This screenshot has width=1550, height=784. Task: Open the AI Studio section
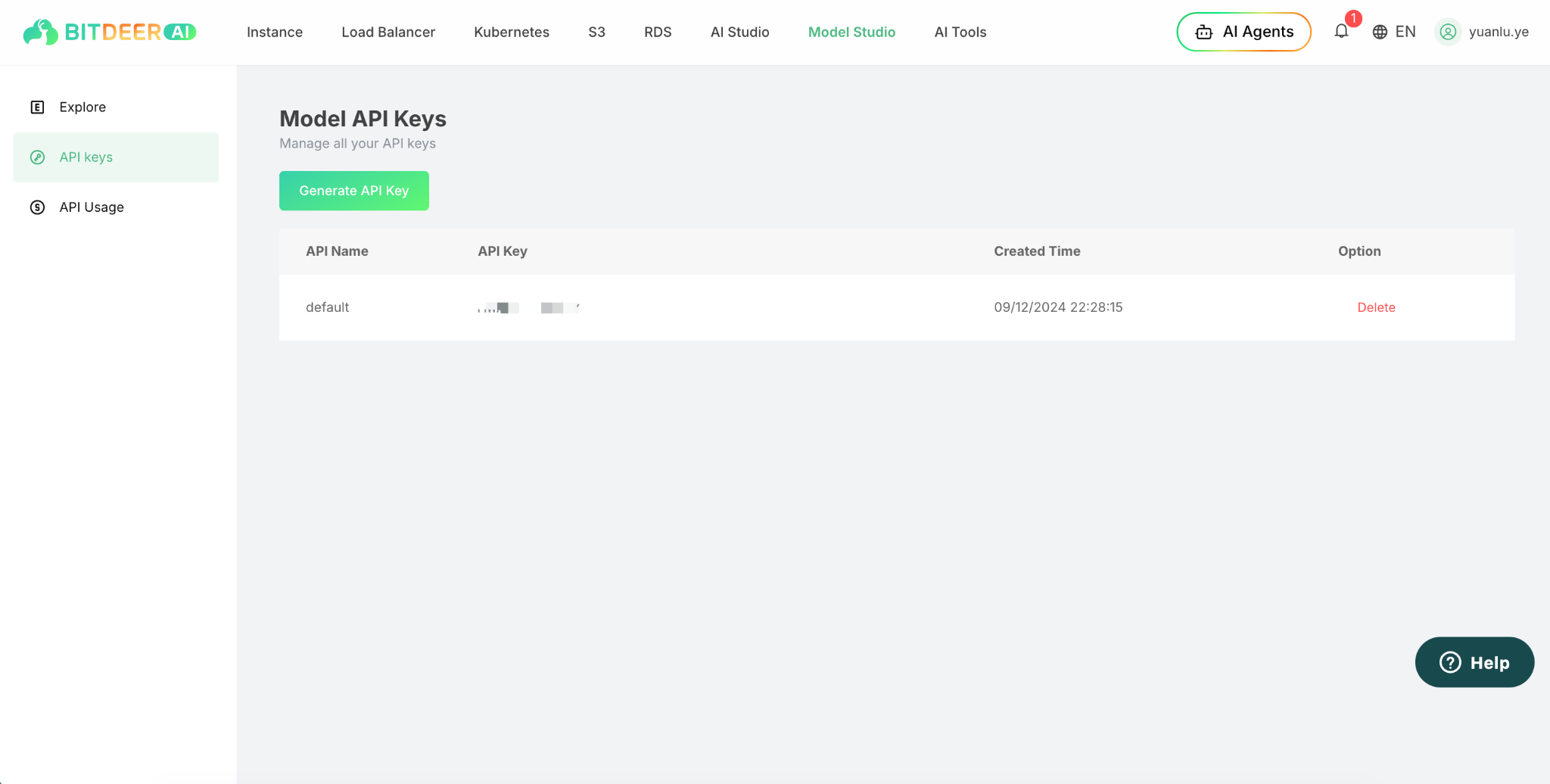(739, 32)
